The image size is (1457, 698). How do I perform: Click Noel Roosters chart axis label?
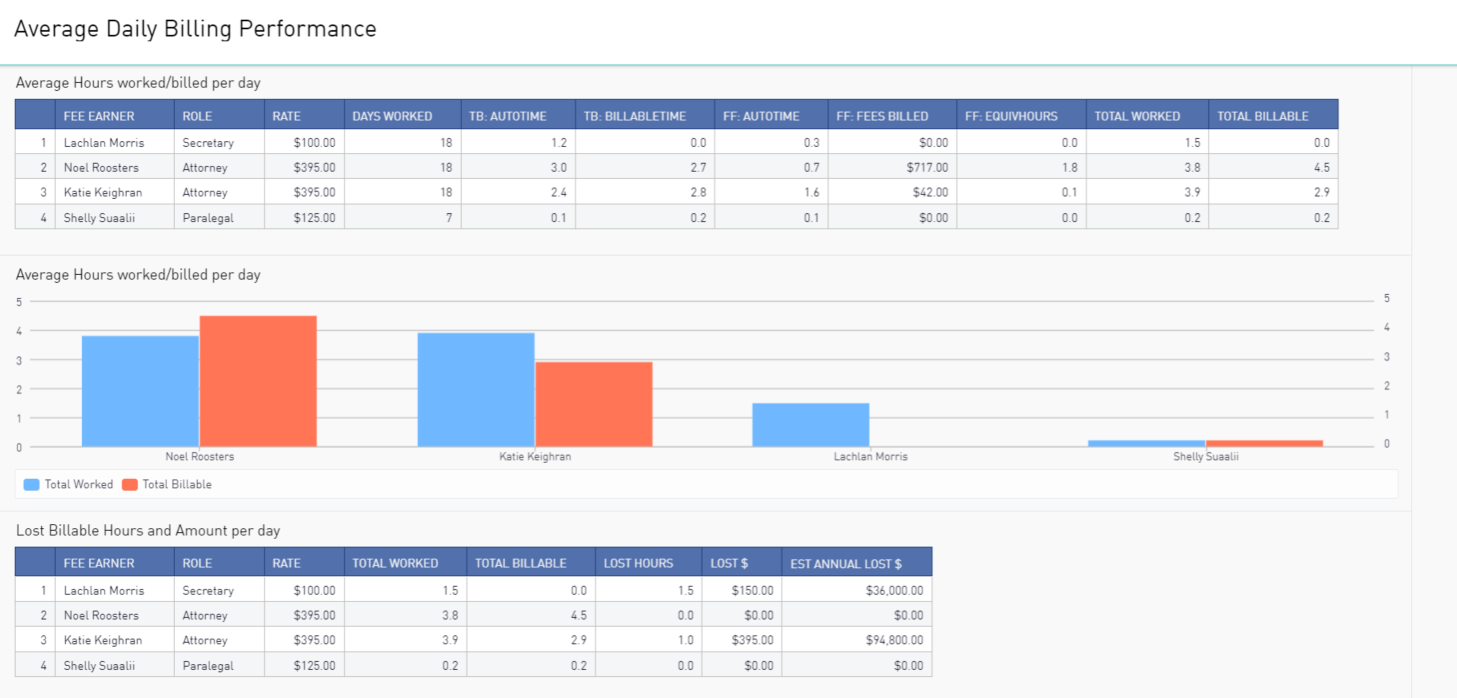tap(200, 456)
